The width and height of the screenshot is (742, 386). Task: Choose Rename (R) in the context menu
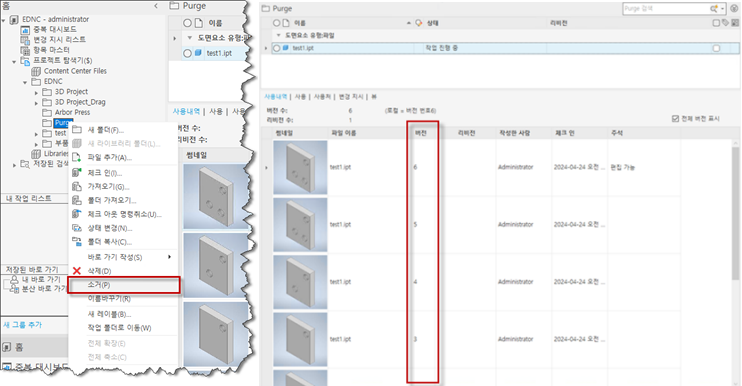109,298
